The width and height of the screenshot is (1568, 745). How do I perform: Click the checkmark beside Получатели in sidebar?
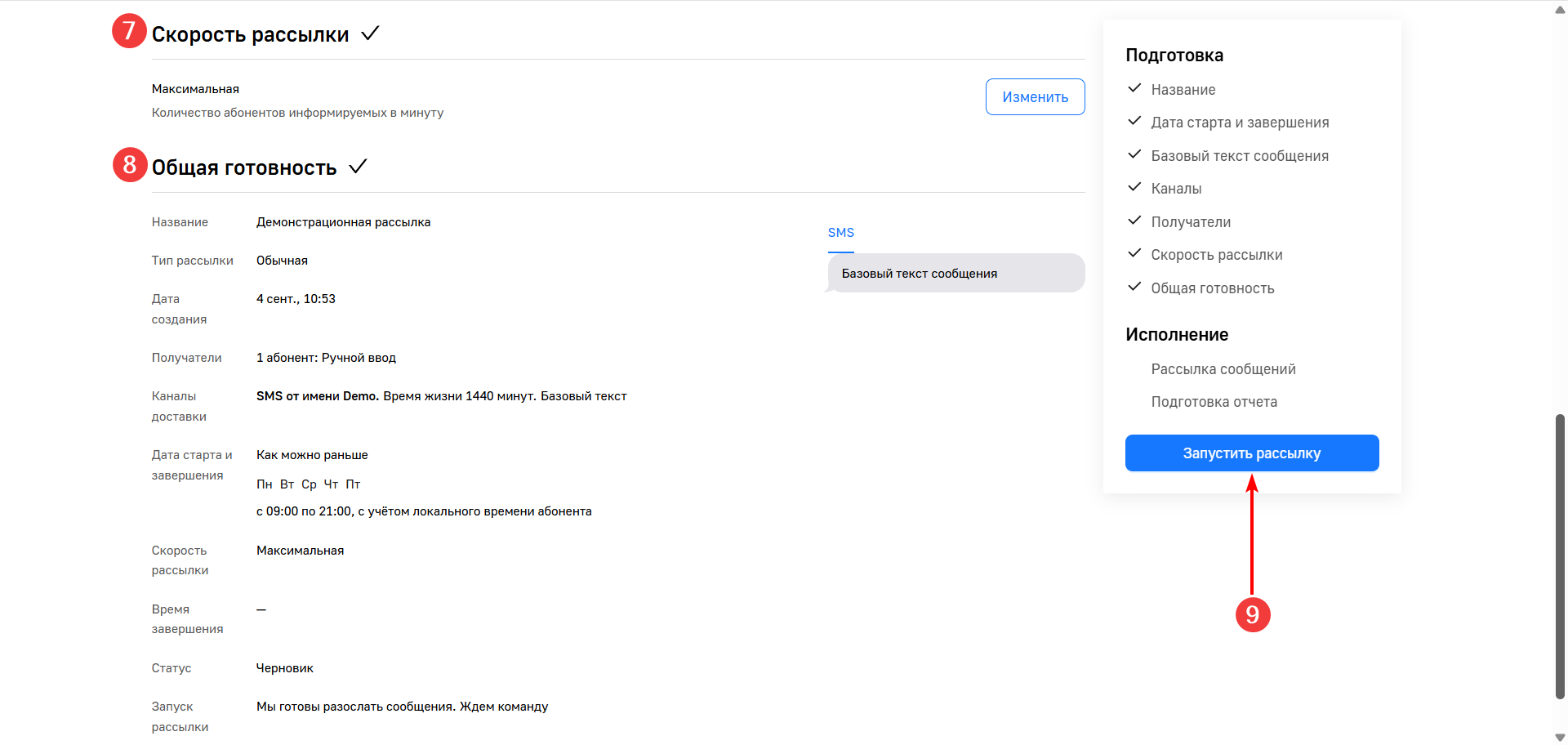pos(1134,221)
